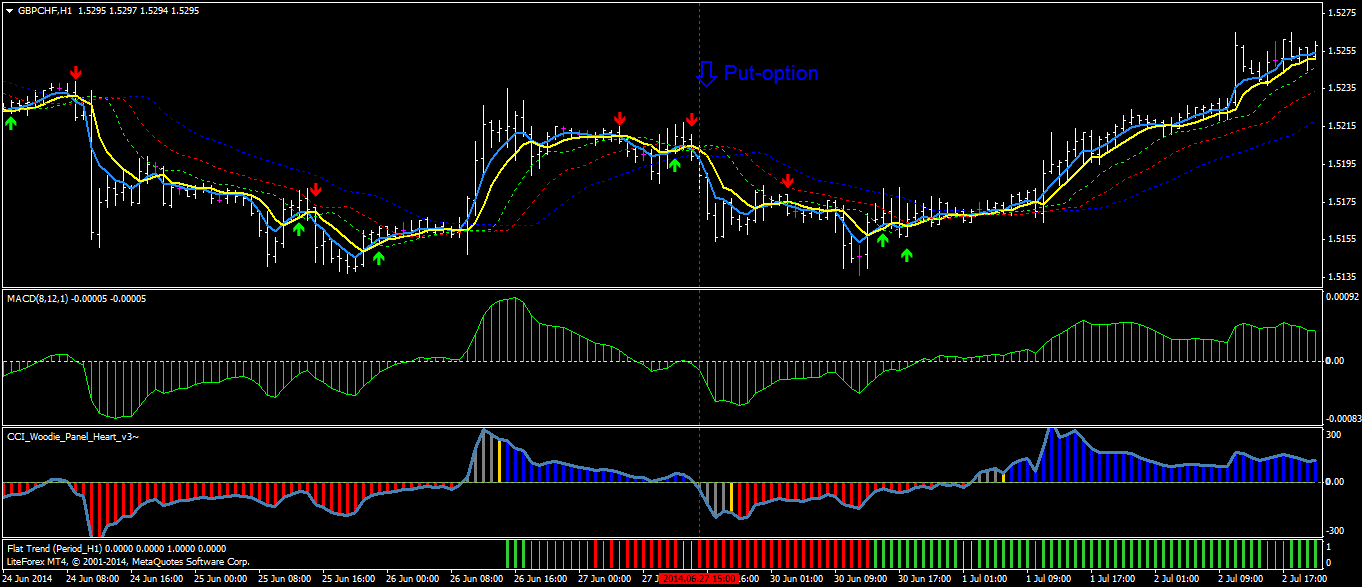Viewport: 1362px width, 587px height.
Task: Click the 25 Jun 08:00 time label
Action: pos(284,578)
